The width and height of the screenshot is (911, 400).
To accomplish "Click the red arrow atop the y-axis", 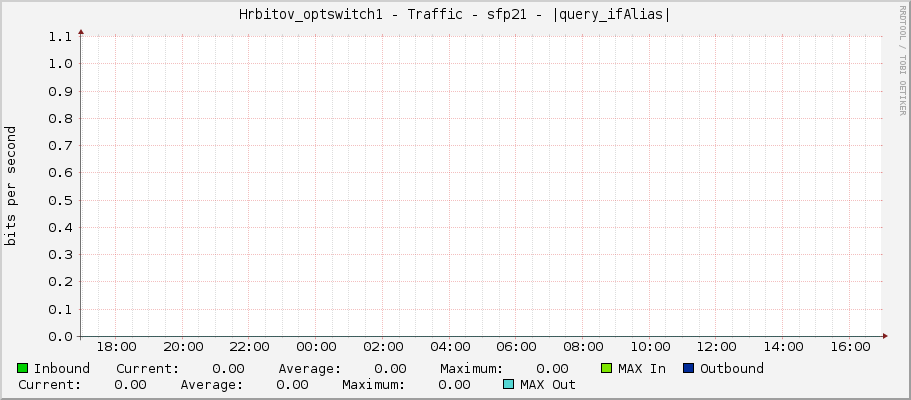I will pyautogui.click(x=81, y=32).
